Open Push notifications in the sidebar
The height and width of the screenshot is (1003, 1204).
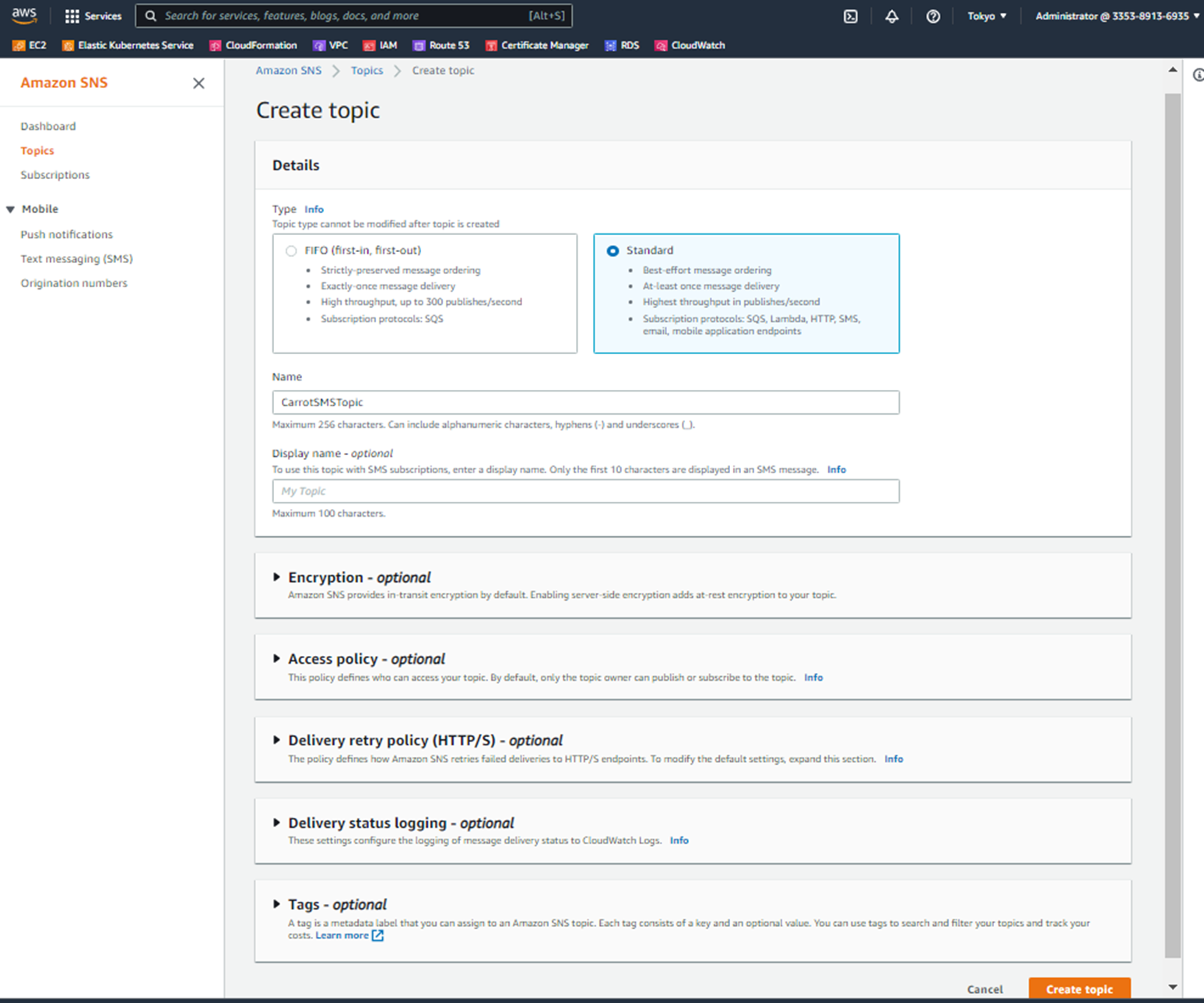tap(67, 234)
